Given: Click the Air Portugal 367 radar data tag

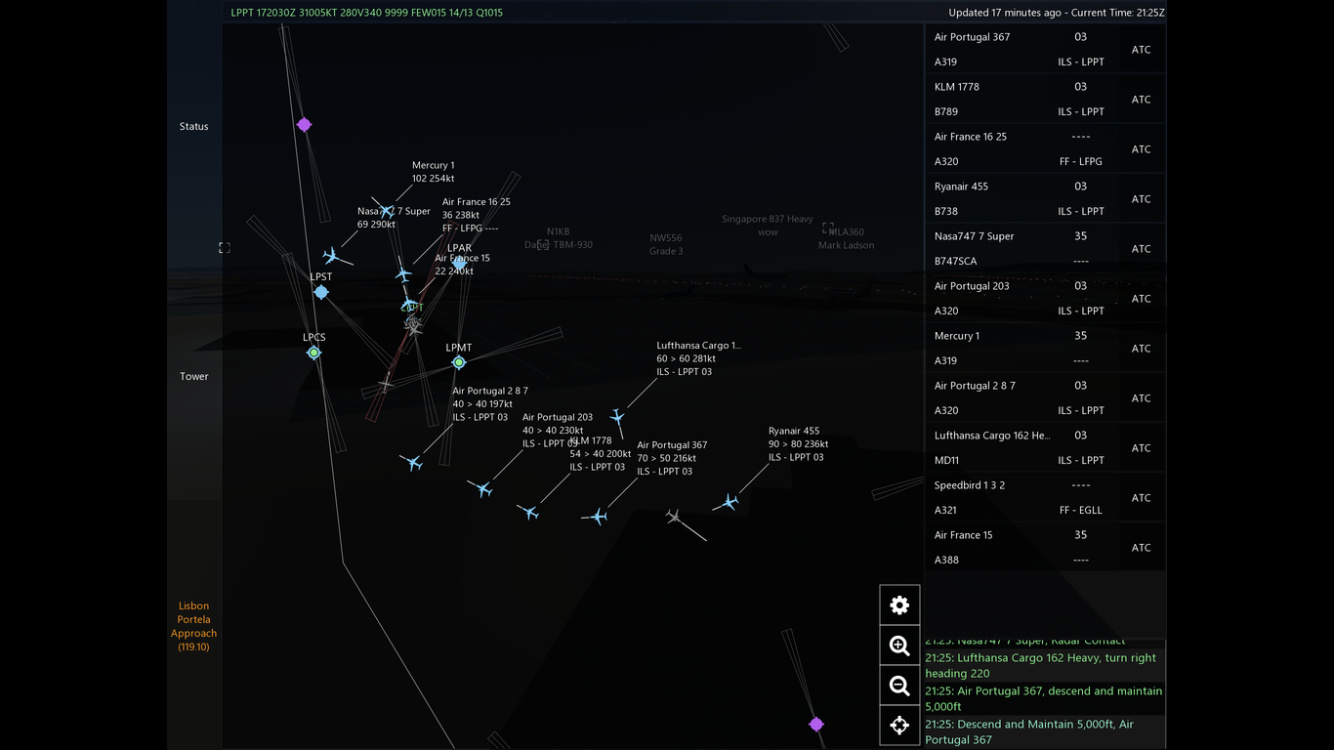Looking at the screenshot, I should coord(672,458).
